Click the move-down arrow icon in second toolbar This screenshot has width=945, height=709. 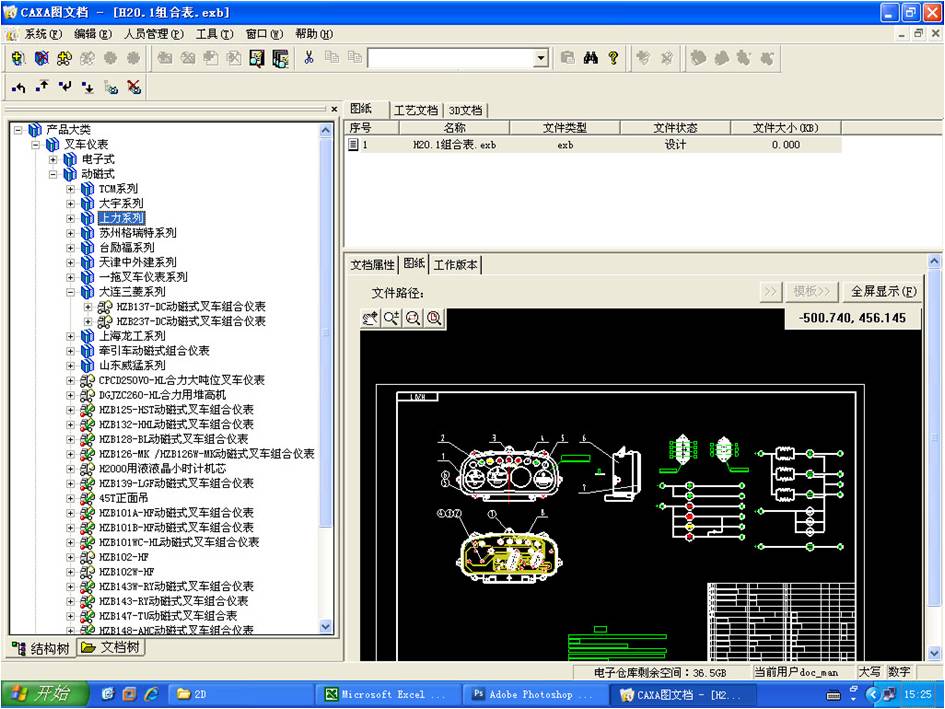88,88
